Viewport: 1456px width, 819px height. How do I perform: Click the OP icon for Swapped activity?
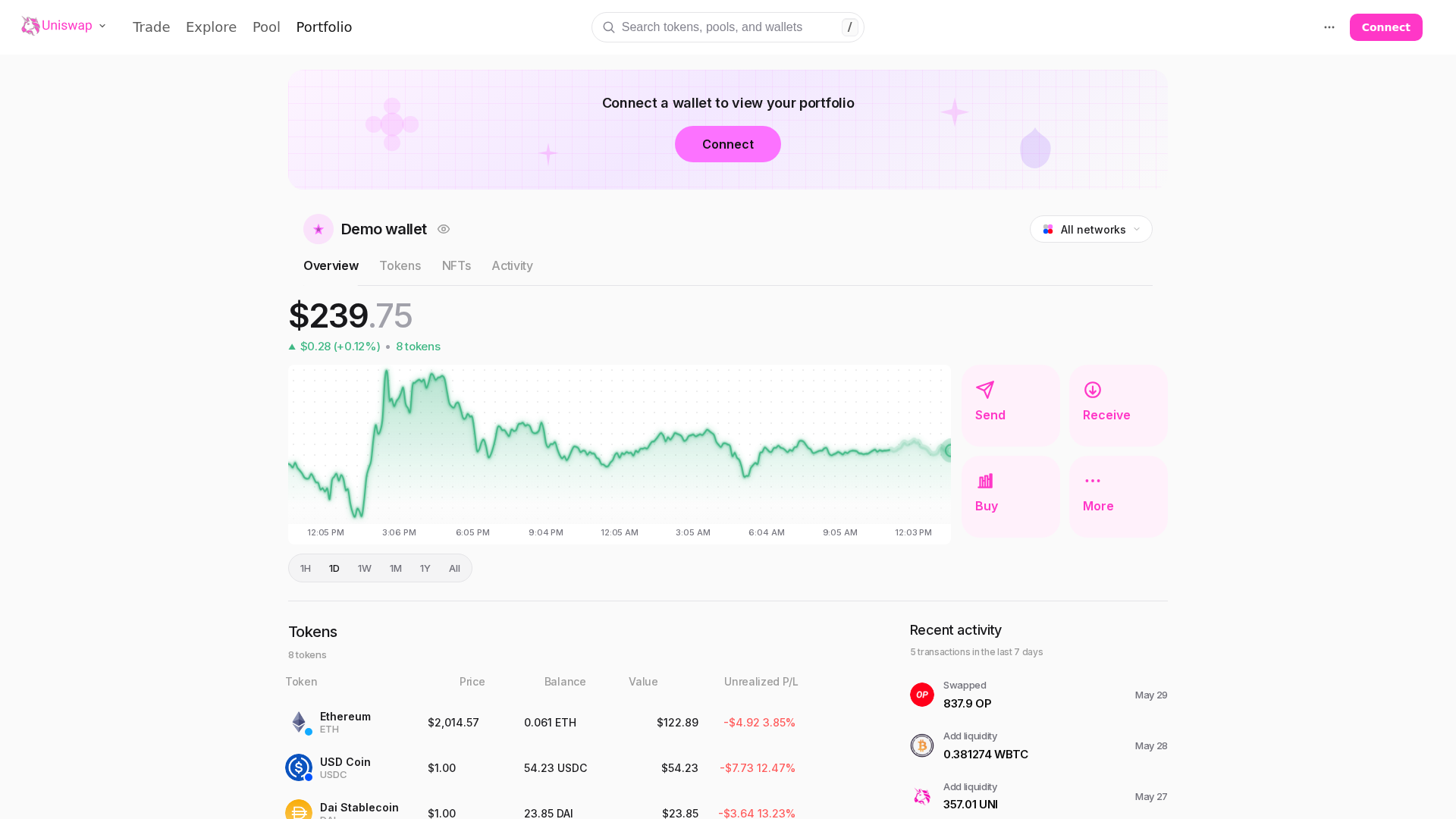click(x=922, y=695)
